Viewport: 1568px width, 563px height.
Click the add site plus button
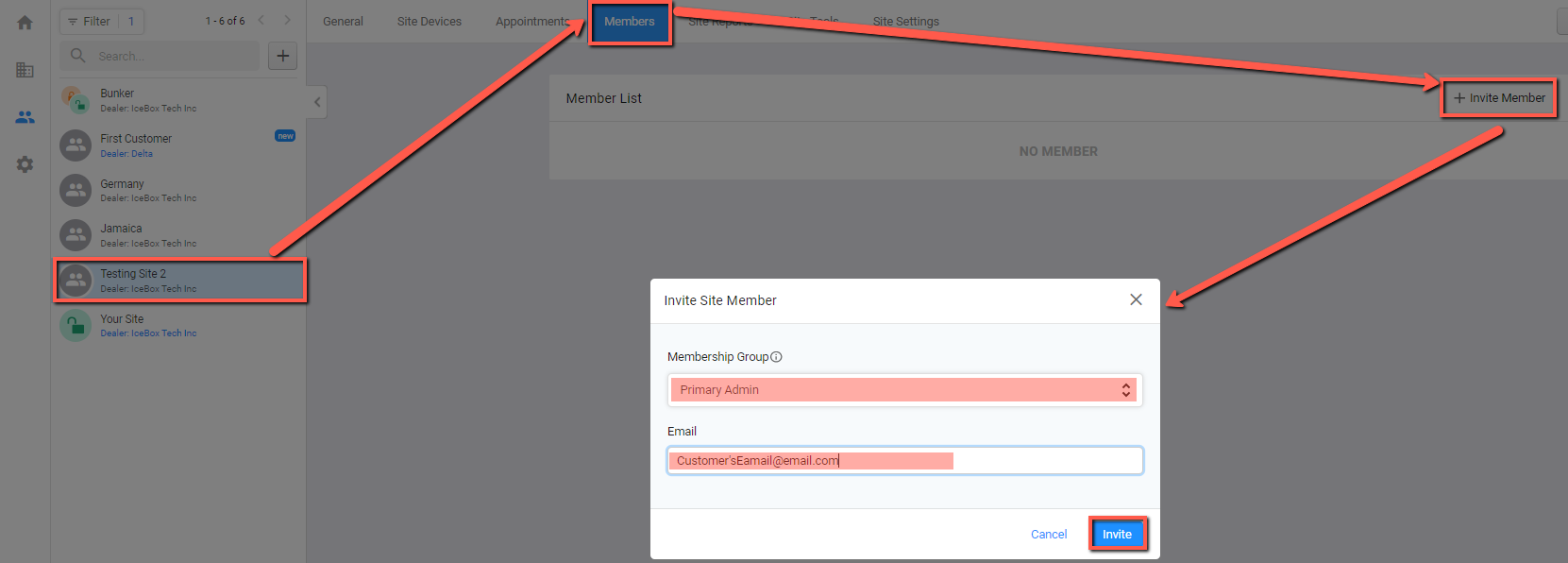282,56
